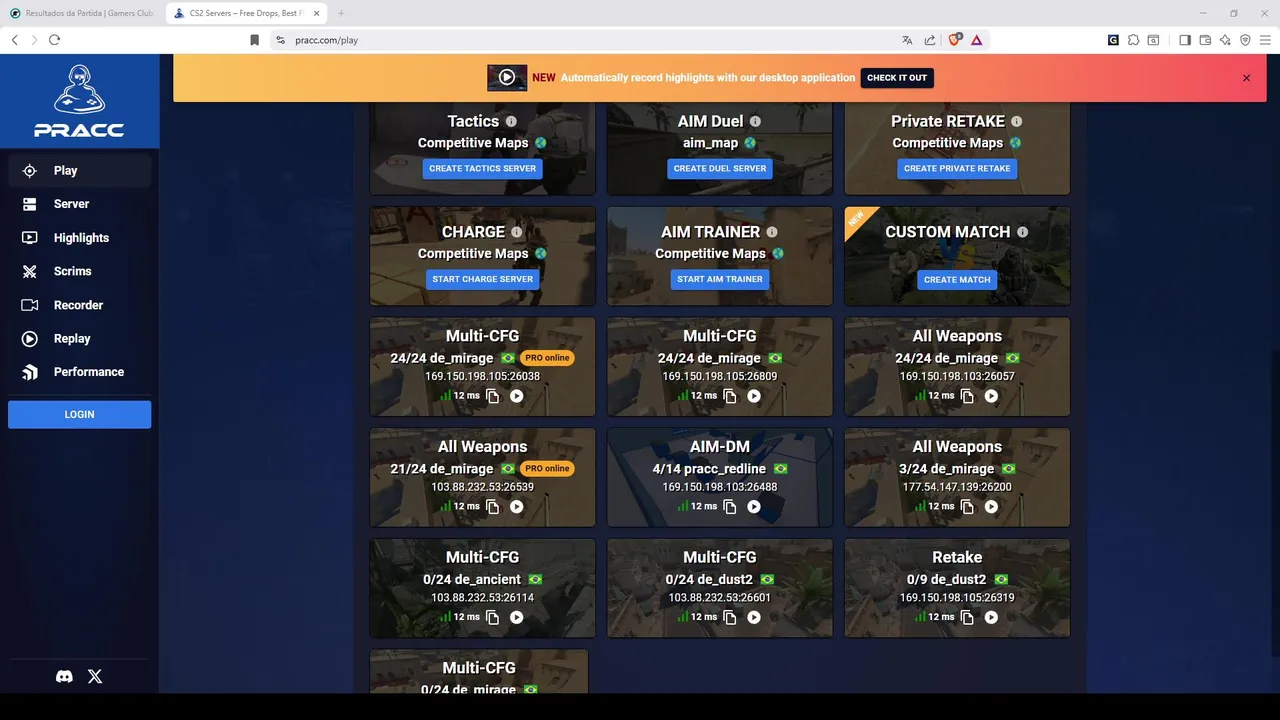
Task: Click globe icon beside aim_map
Action: pos(750,143)
